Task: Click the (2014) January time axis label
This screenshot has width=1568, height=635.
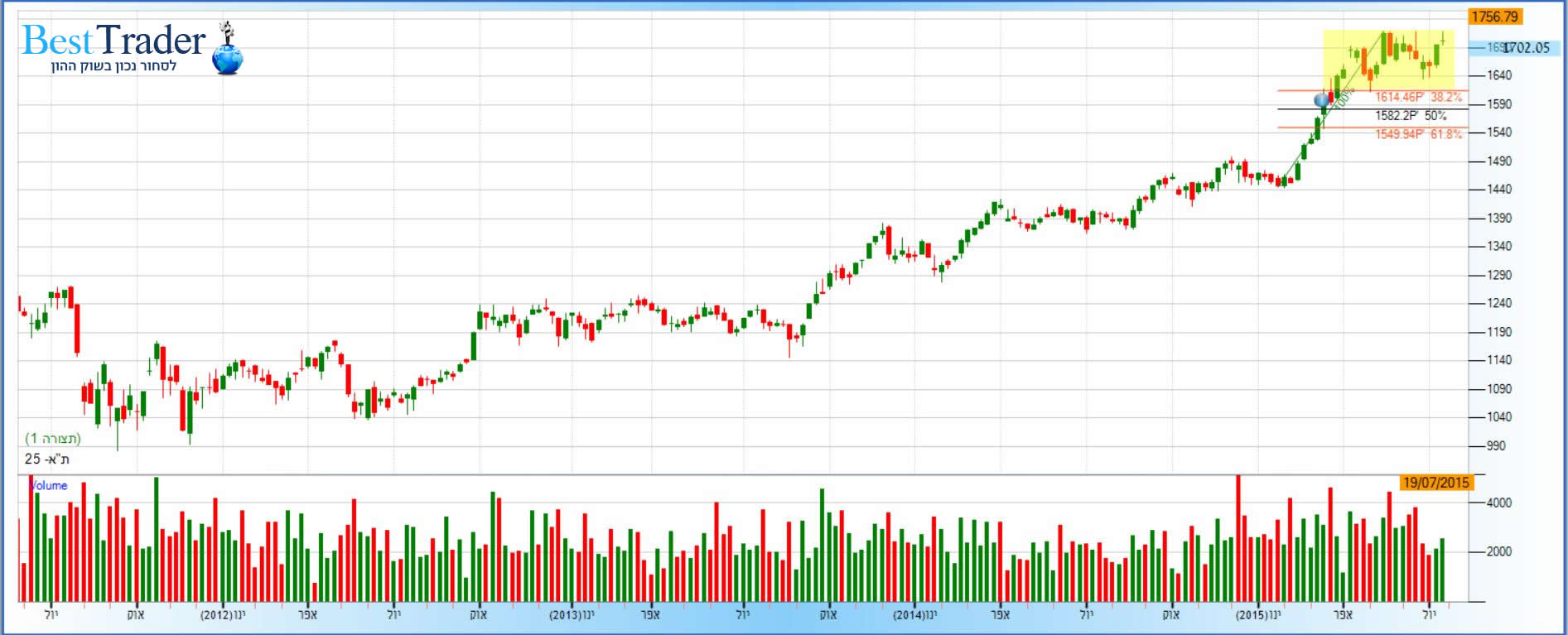Action: pyautogui.click(x=914, y=615)
